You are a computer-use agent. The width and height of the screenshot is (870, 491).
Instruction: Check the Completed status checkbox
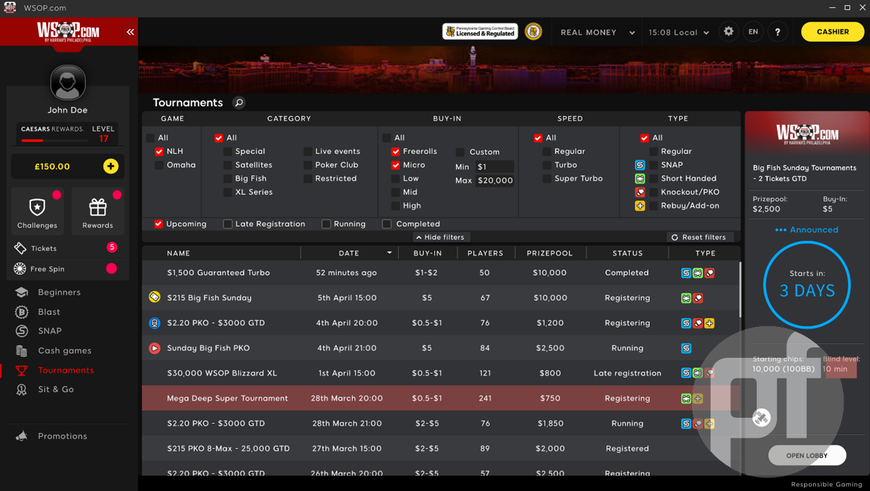(x=387, y=224)
